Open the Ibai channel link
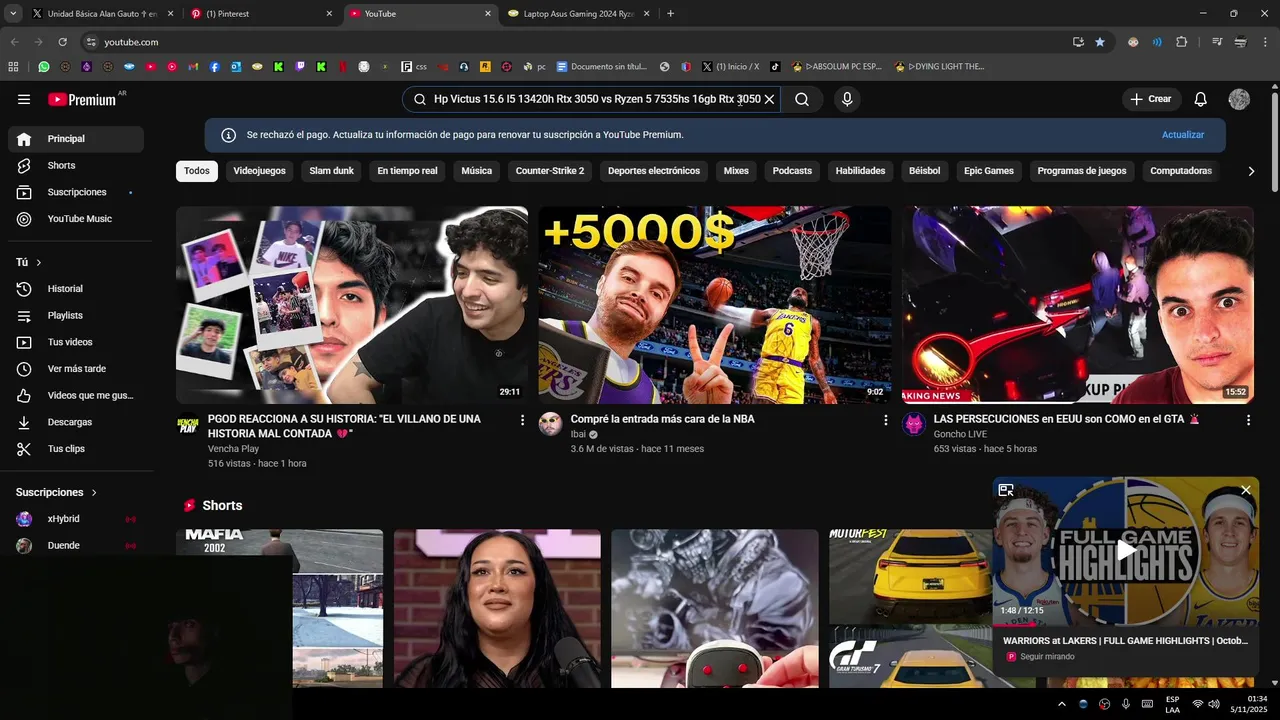1280x720 pixels. (x=578, y=435)
